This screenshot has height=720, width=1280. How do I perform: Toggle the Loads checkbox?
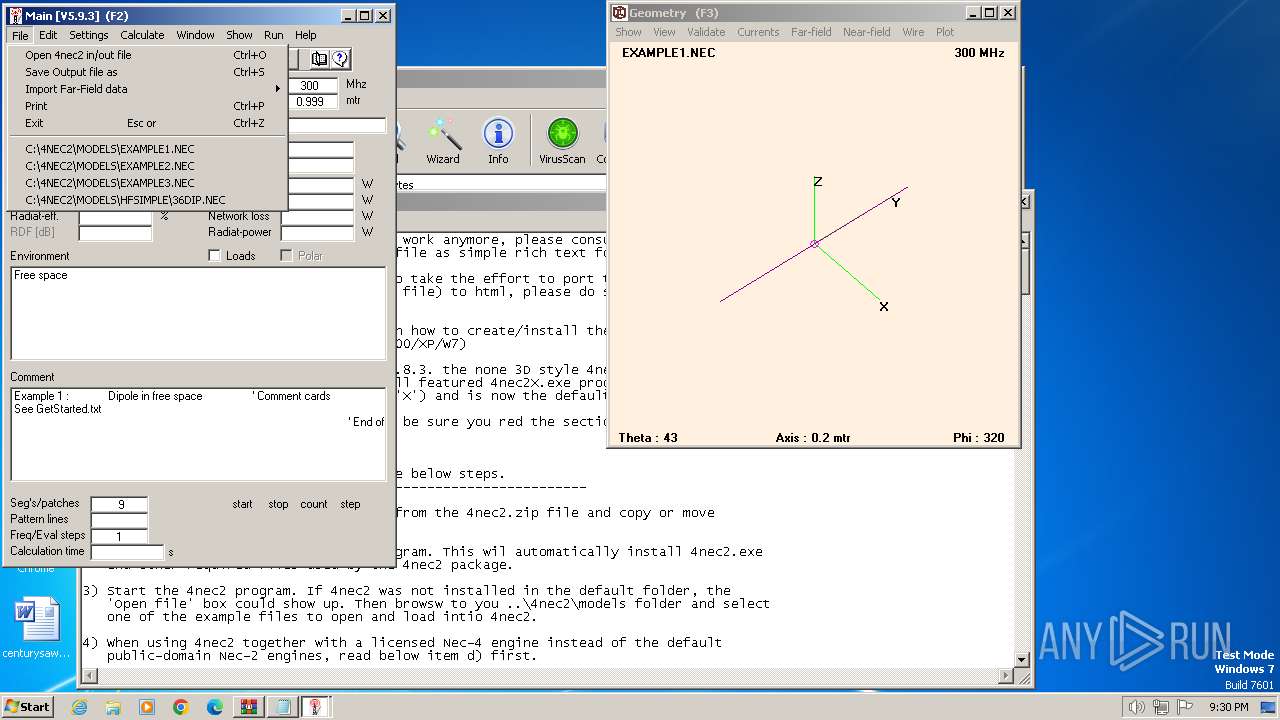(214, 256)
